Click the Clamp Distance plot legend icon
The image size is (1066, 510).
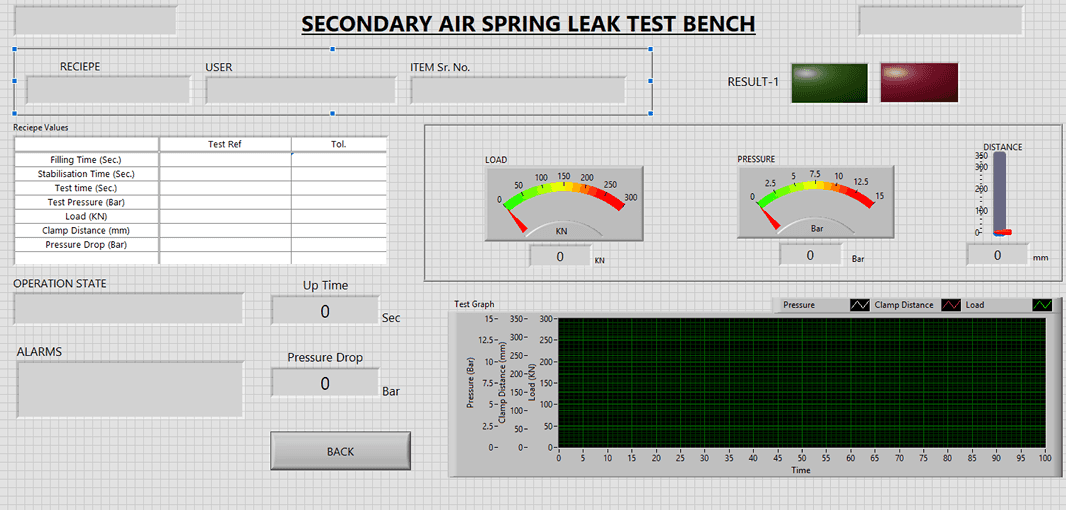click(x=950, y=305)
